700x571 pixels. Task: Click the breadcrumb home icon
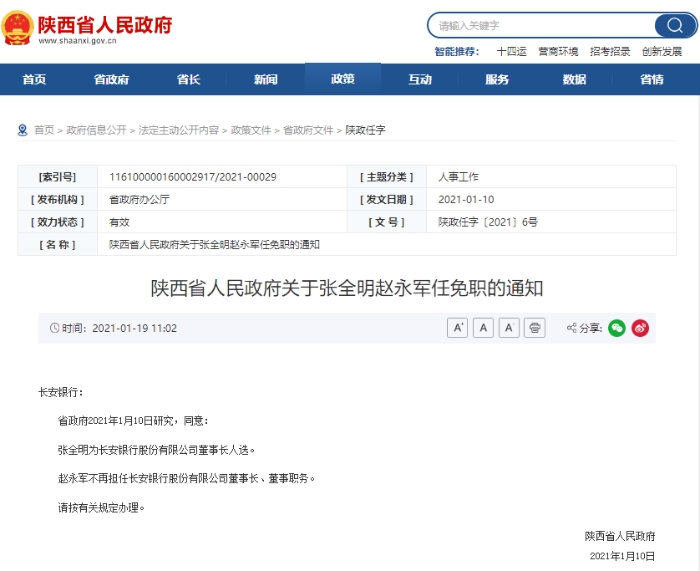click(x=23, y=130)
